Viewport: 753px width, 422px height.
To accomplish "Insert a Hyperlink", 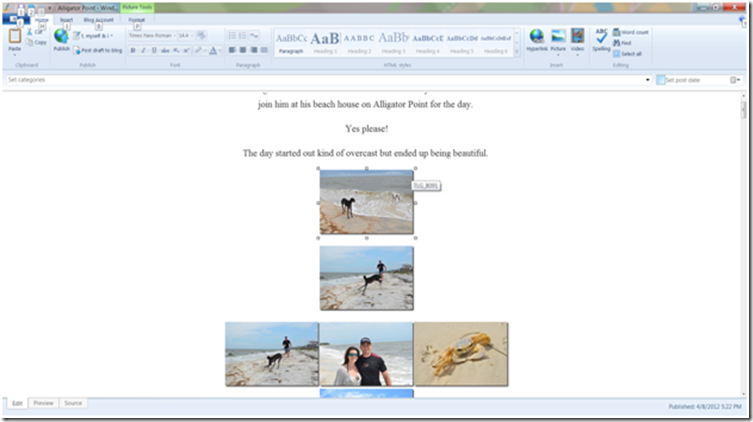I will (537, 40).
